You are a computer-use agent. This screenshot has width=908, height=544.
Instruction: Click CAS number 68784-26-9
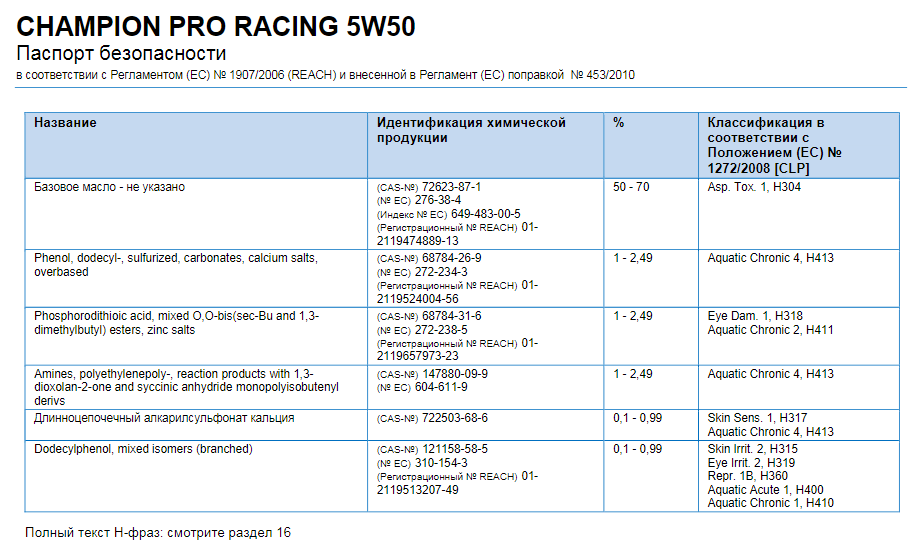451,258
